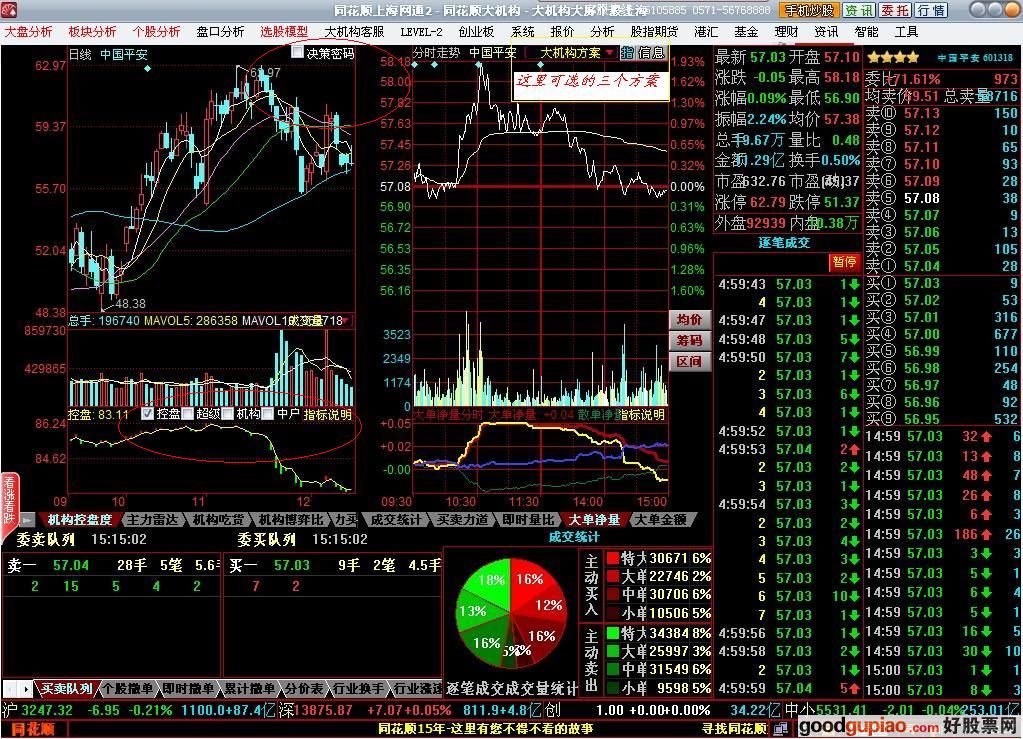Image resolution: width=1023 pixels, height=739 pixels.
Task: Click the 指 indicator icon beside 信息
Action: click(x=627, y=53)
